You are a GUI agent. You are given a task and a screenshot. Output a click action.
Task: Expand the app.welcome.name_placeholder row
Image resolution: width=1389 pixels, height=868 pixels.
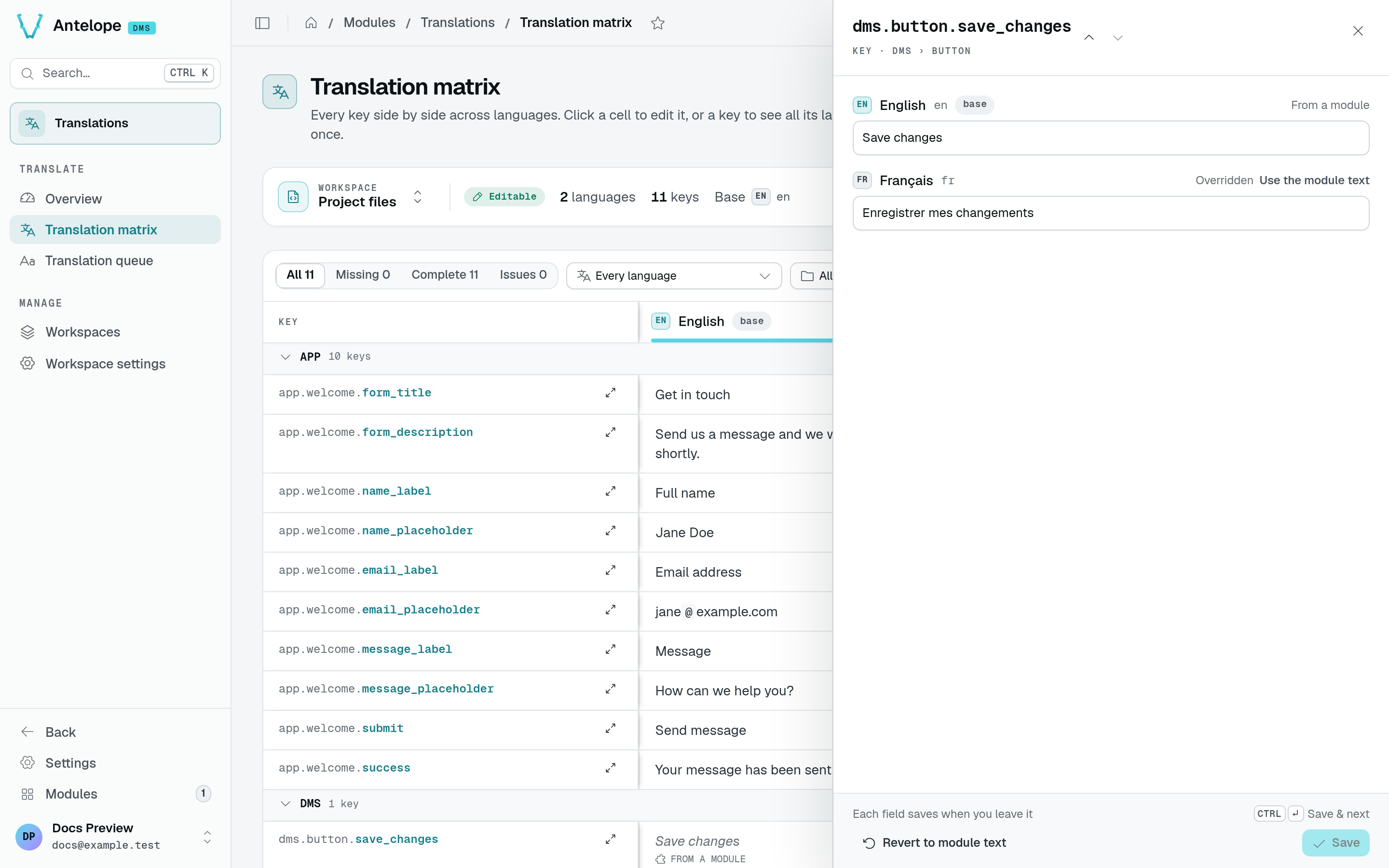pyautogui.click(x=610, y=531)
